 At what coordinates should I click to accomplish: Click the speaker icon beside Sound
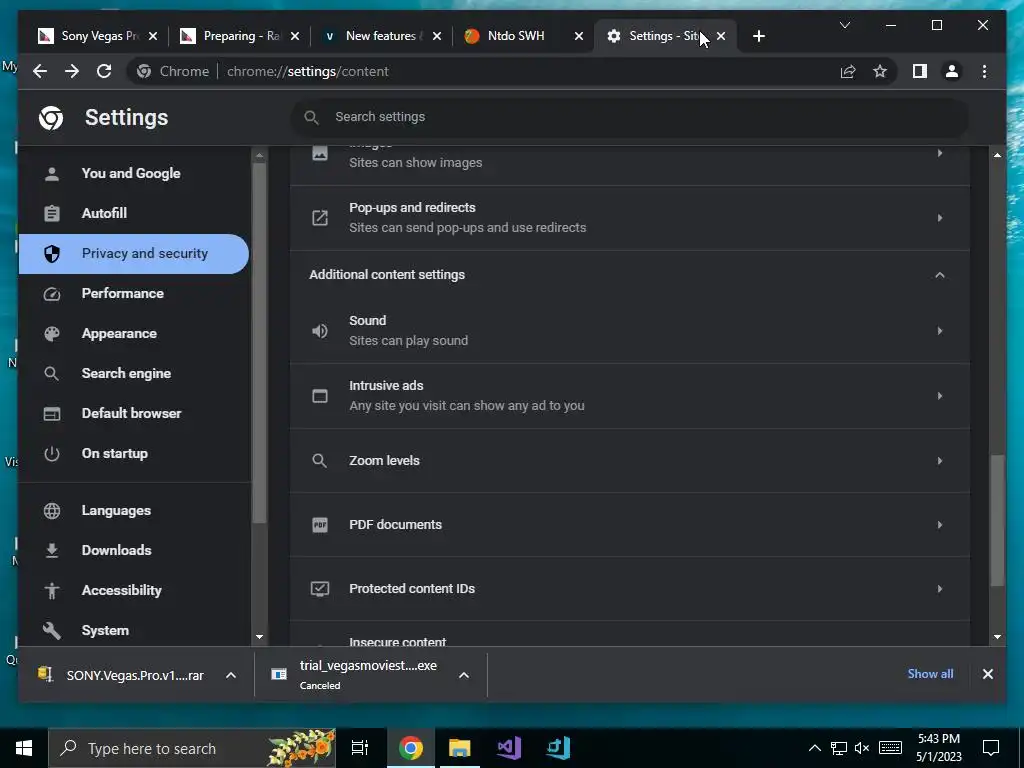coord(319,330)
